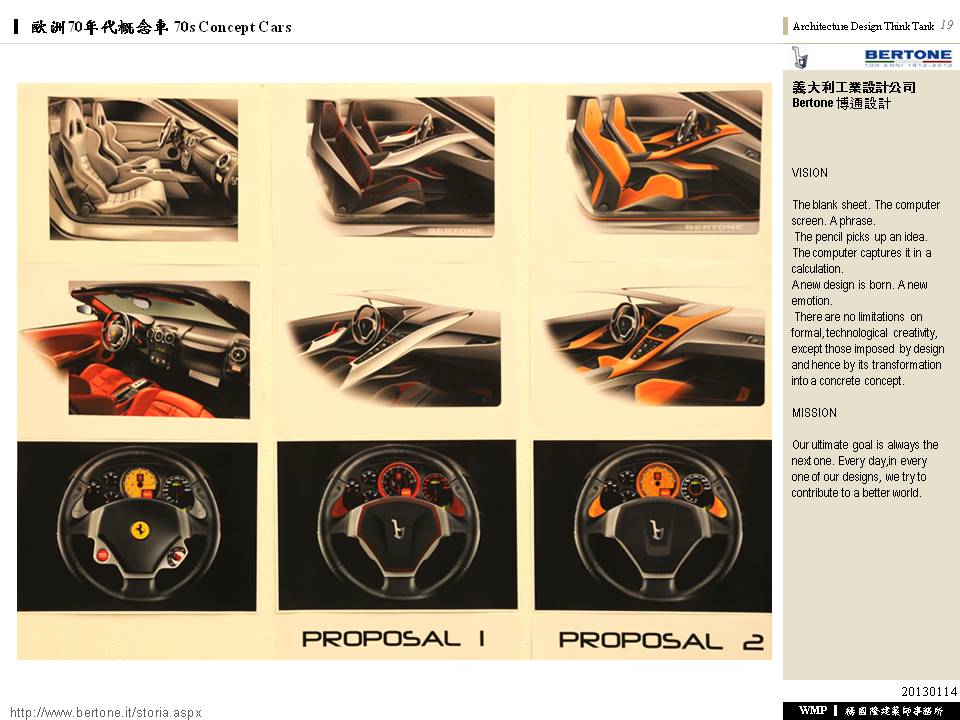Click the yellow Ferrari horse badge on steering wheel
960x720 pixels.
[141, 530]
